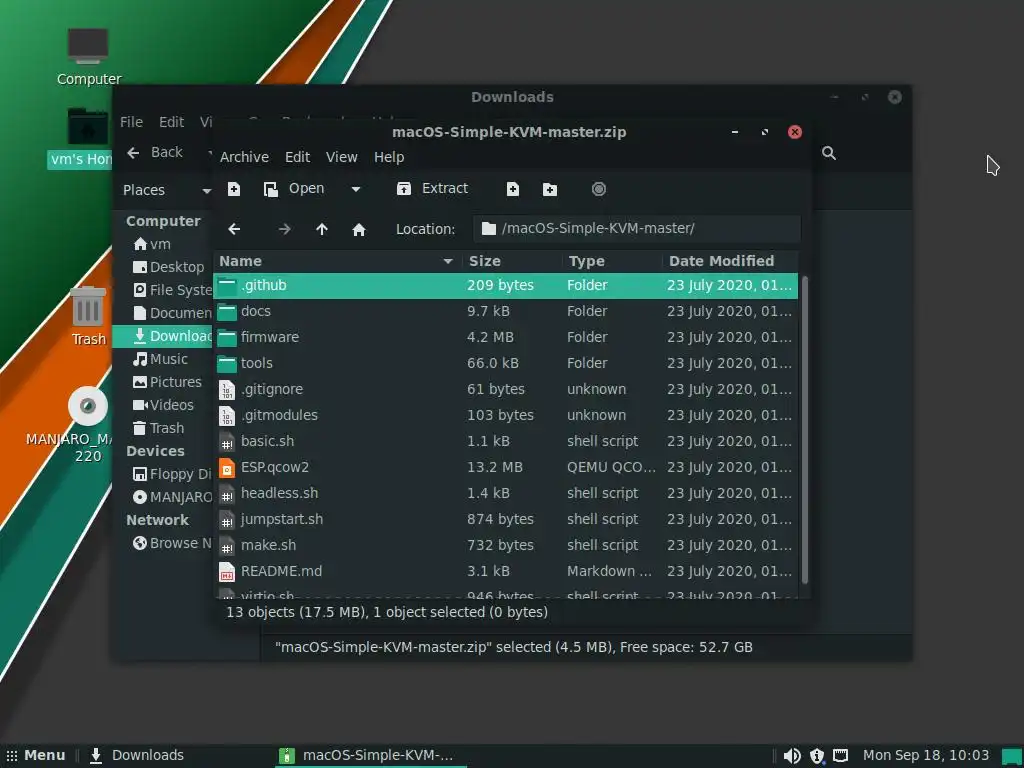Click the volume speaker tray icon
Screen dimensions: 1024x768
point(792,756)
